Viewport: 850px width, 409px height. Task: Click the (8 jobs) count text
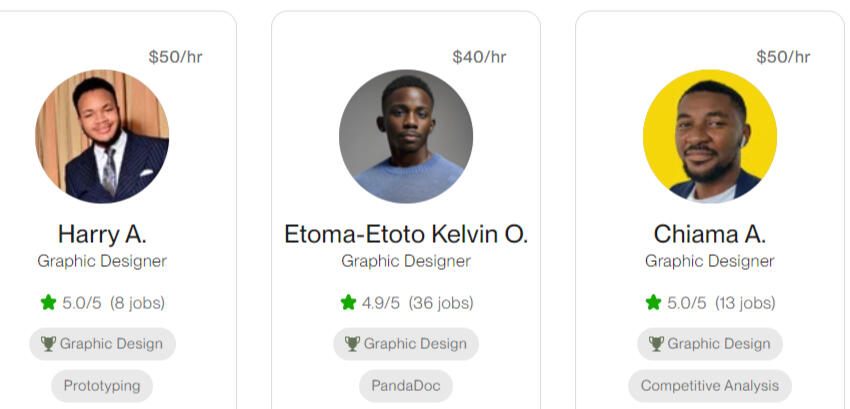137,302
